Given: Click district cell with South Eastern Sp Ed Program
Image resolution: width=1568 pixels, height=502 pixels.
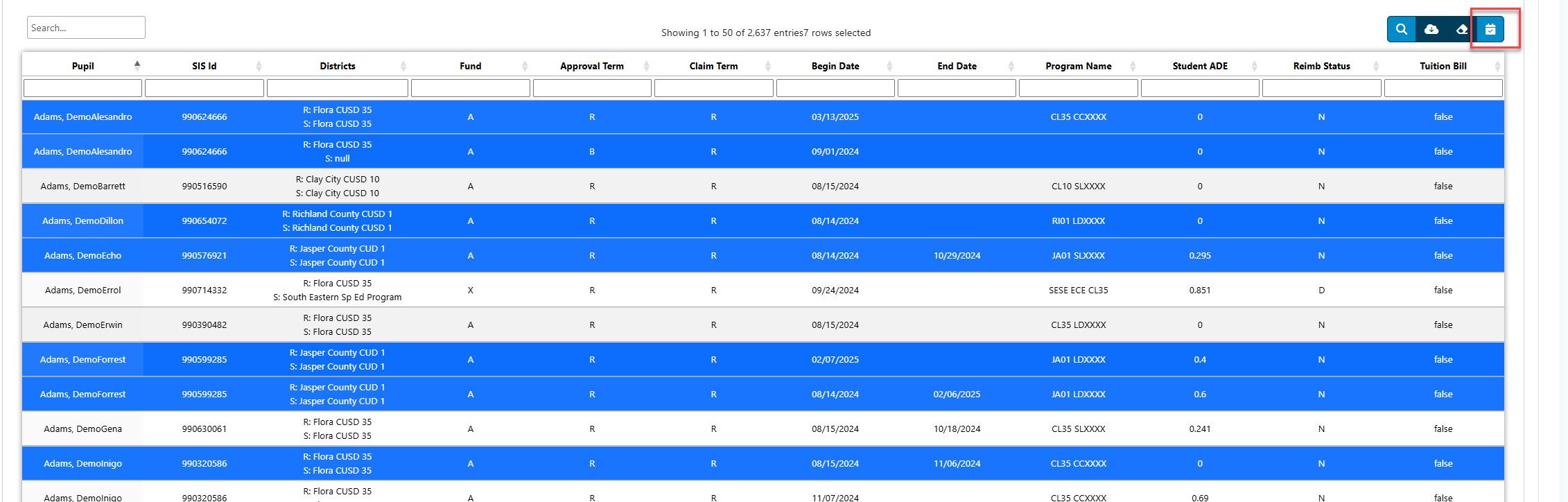Looking at the screenshot, I should 338,290.
